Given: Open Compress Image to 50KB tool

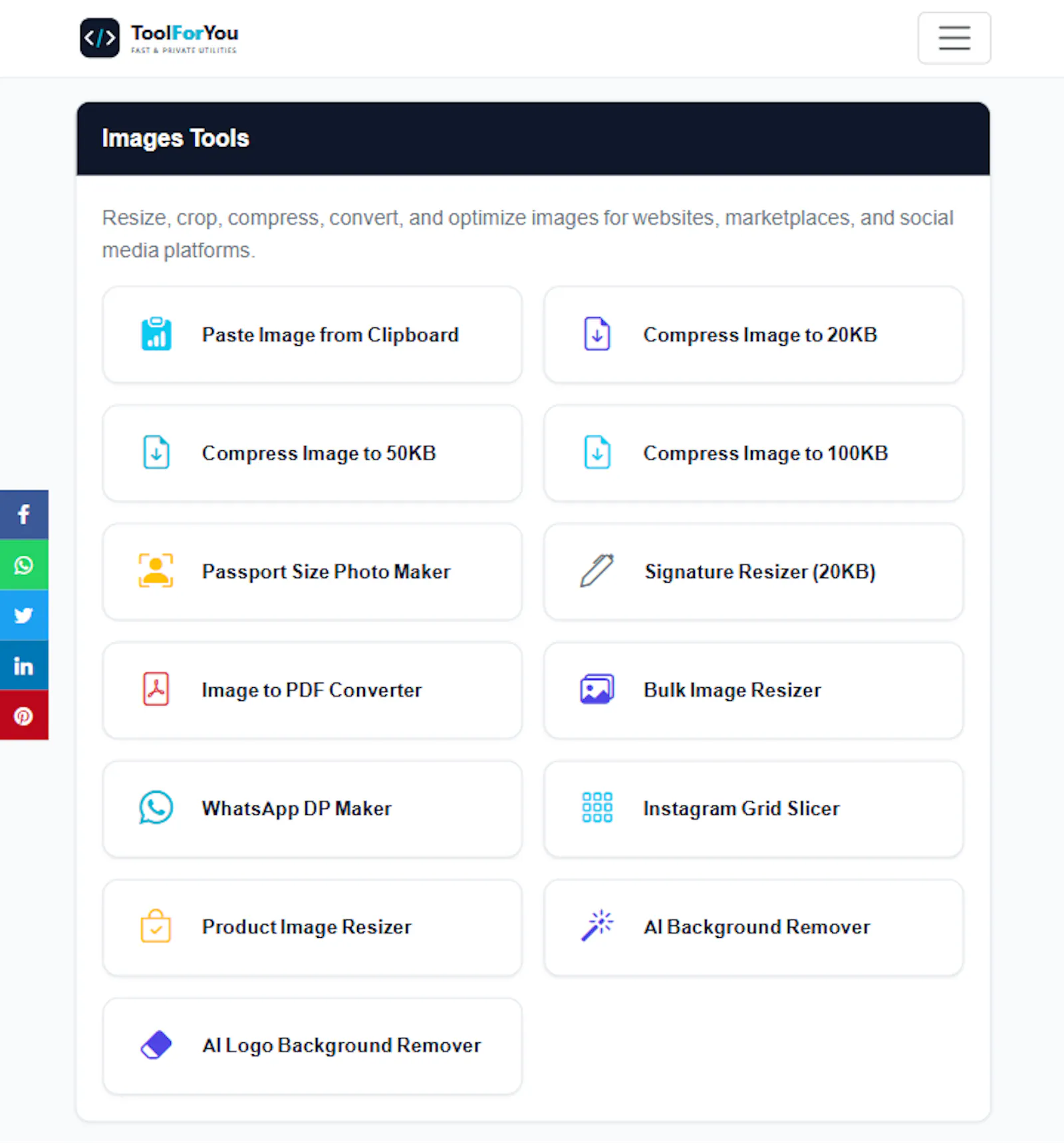Looking at the screenshot, I should point(313,453).
